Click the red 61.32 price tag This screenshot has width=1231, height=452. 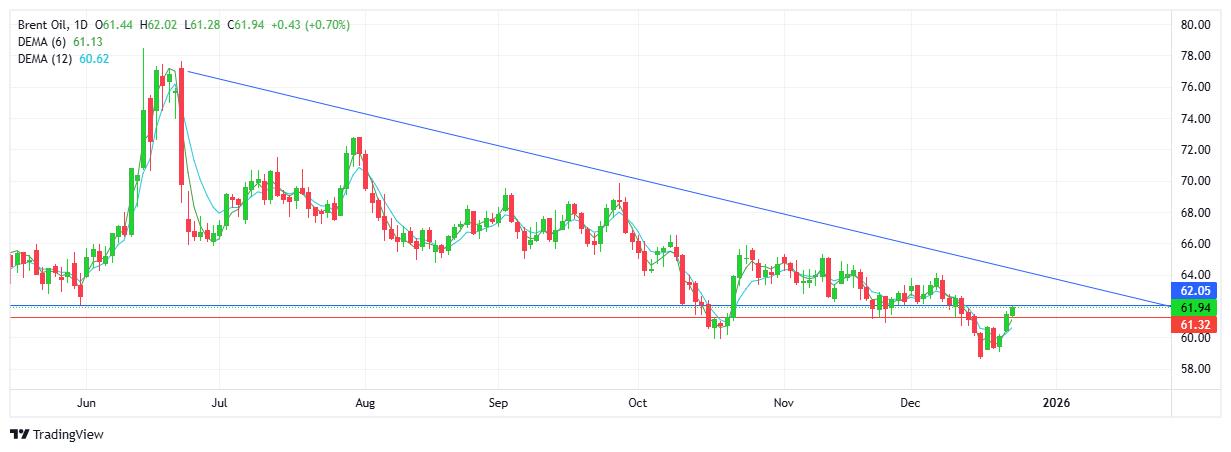(x=1196, y=325)
